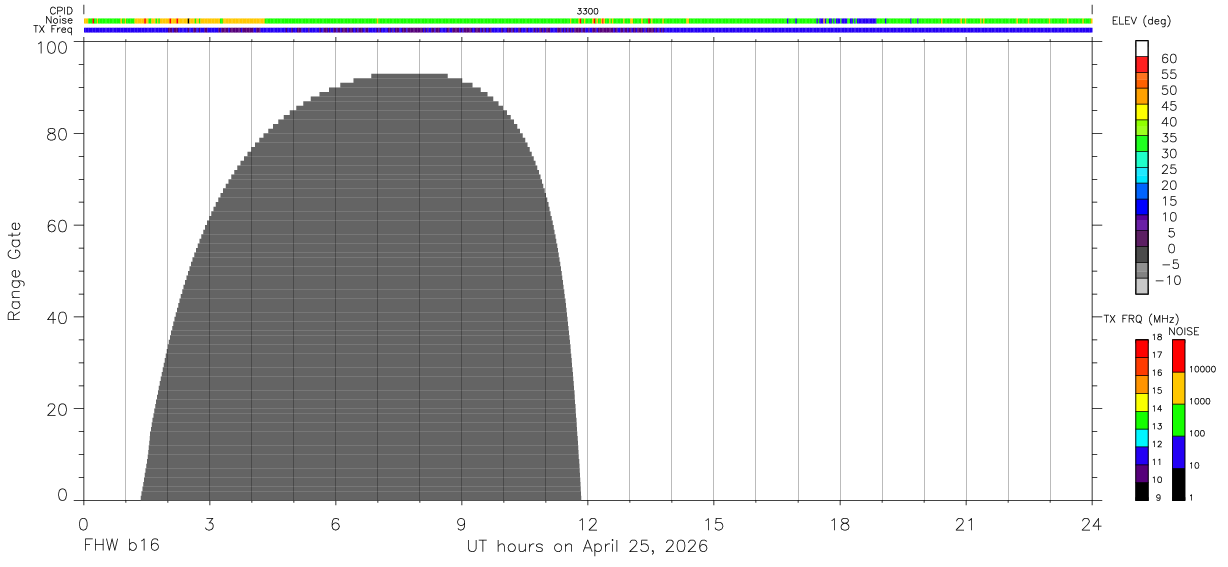Click the 'ELEV (deg)' colorbar title

click(x=1142, y=21)
